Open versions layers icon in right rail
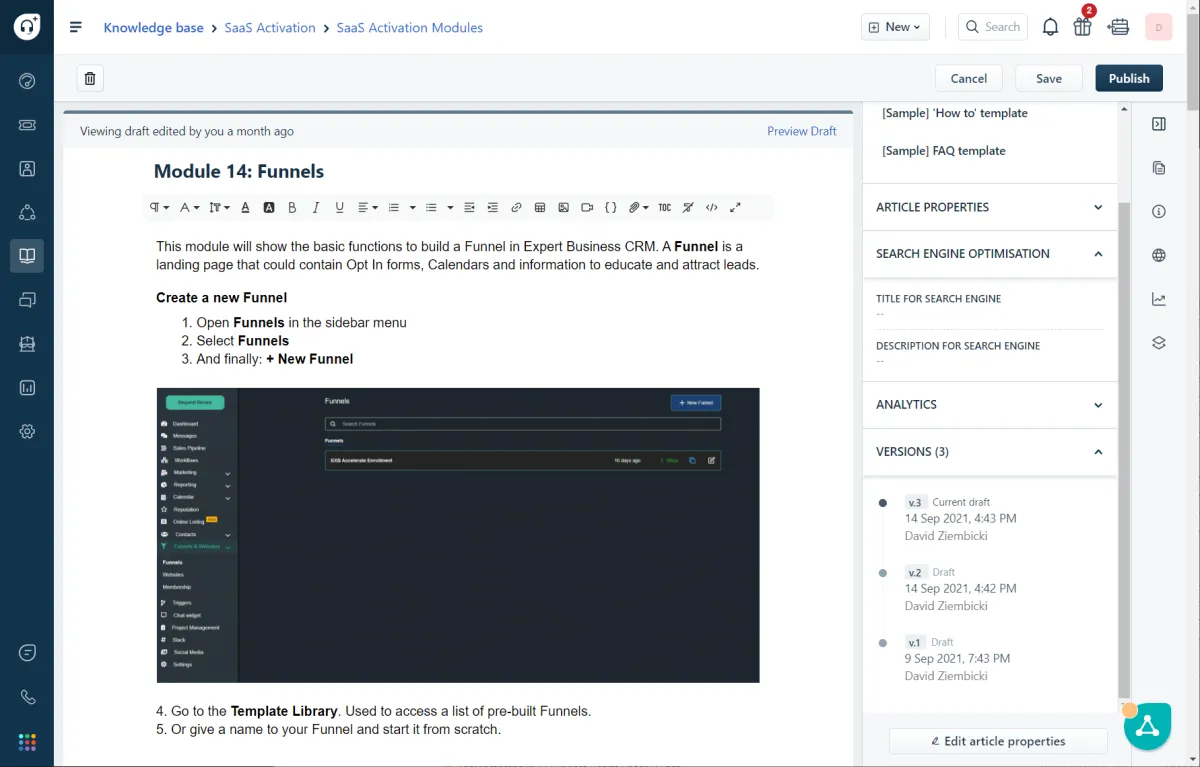Viewport: 1200px width, 767px height. pos(1159,343)
